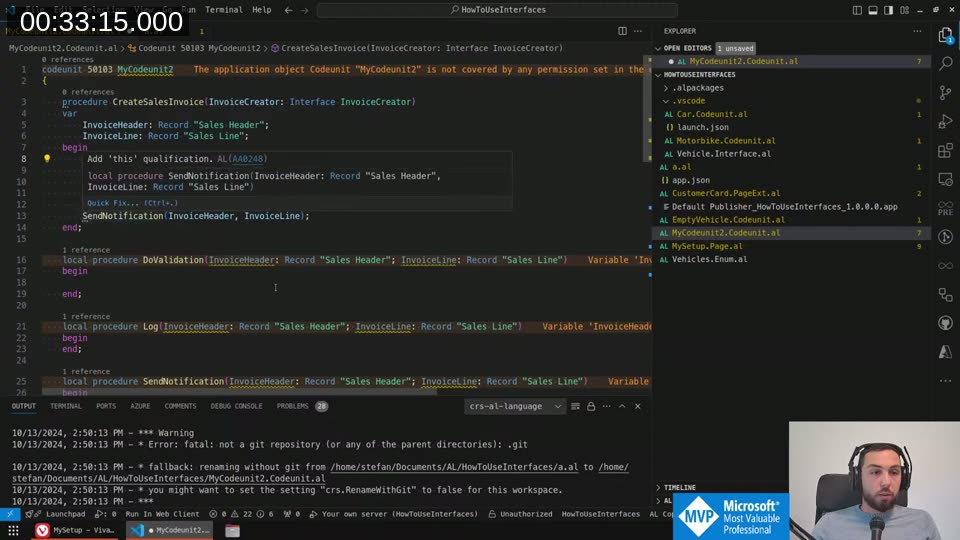Open the Run and Debug view
The height and width of the screenshot is (540, 960).
[x=945, y=121]
